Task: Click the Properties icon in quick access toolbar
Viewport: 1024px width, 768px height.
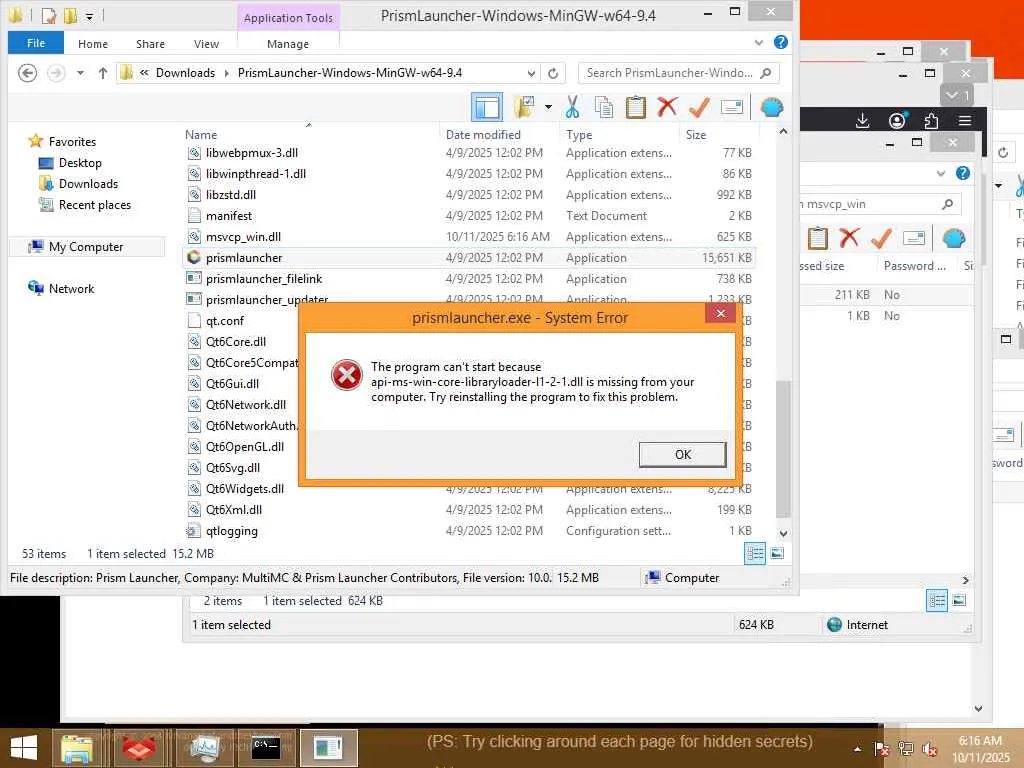Action: pos(48,16)
